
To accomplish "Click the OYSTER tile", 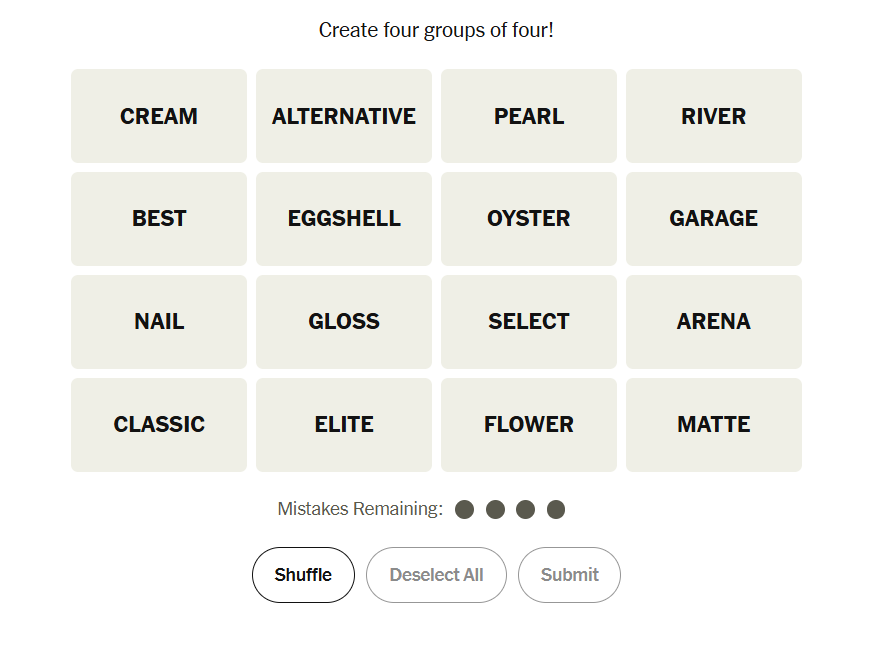I will [x=529, y=219].
